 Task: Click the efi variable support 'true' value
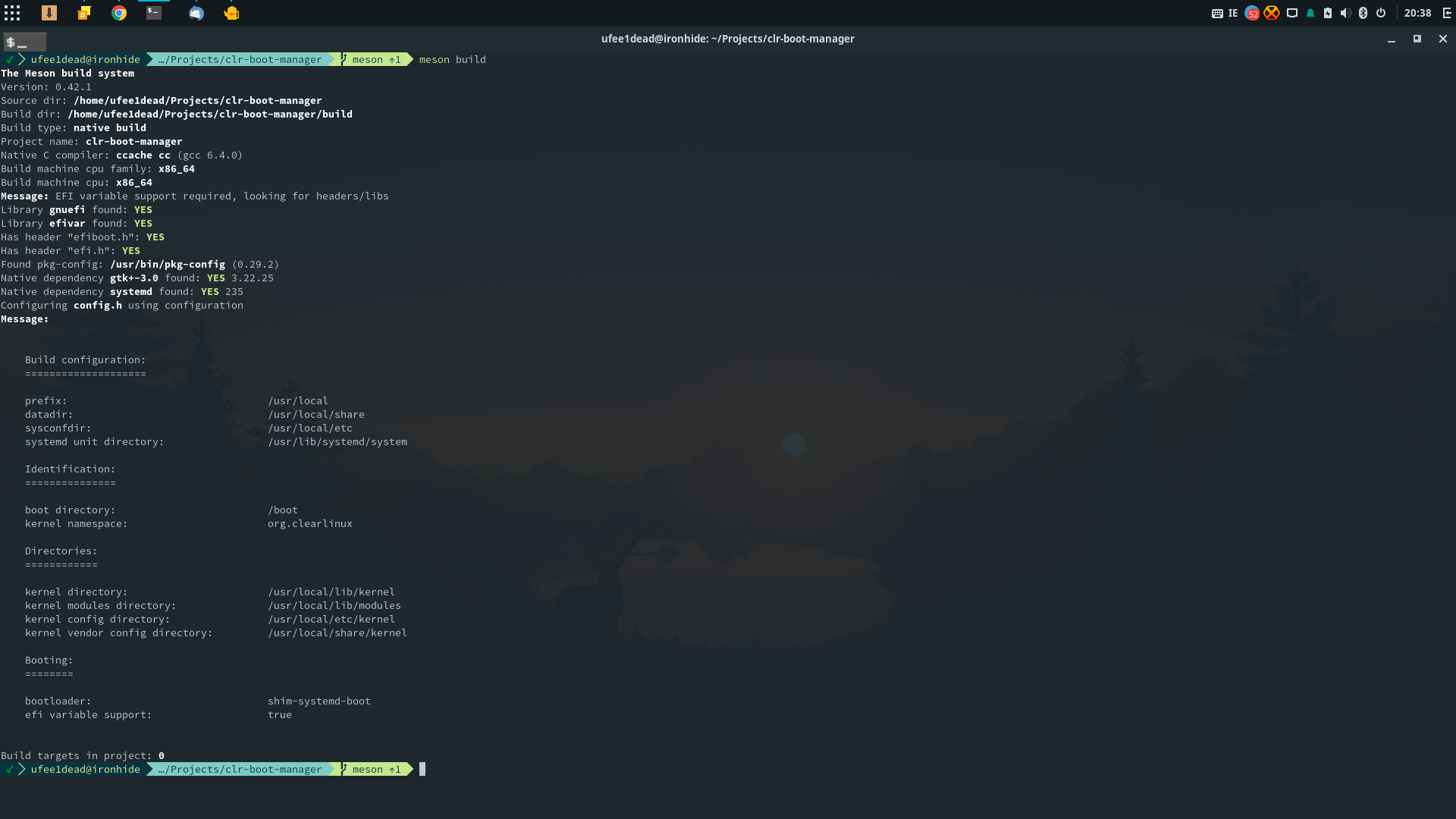click(x=280, y=715)
